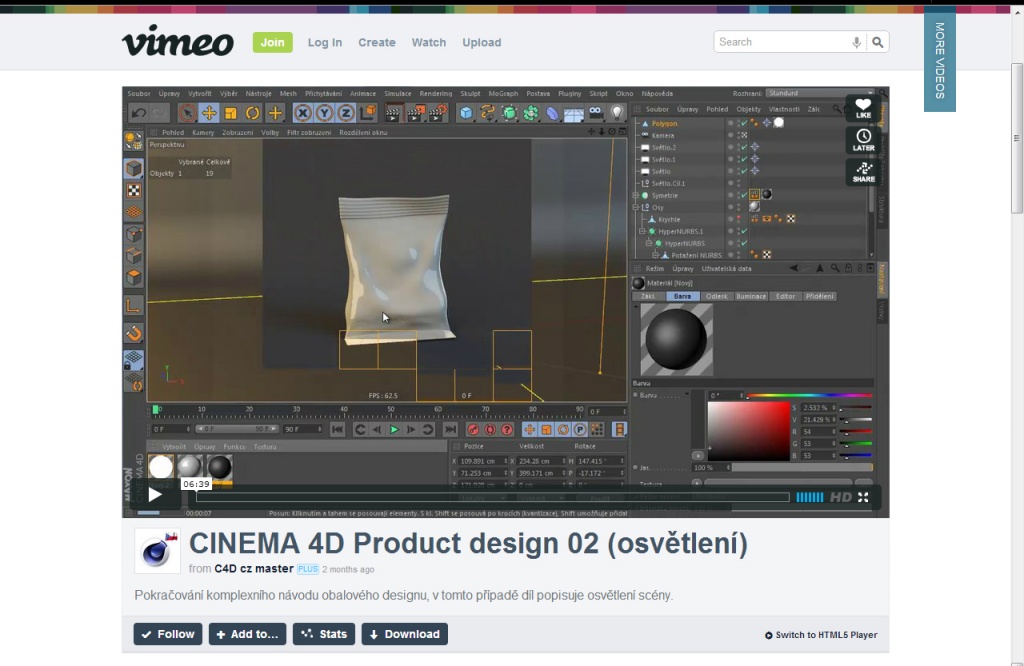This screenshot has height=666, width=1024.
Task: Click the Share icon on video
Action: pos(863,172)
